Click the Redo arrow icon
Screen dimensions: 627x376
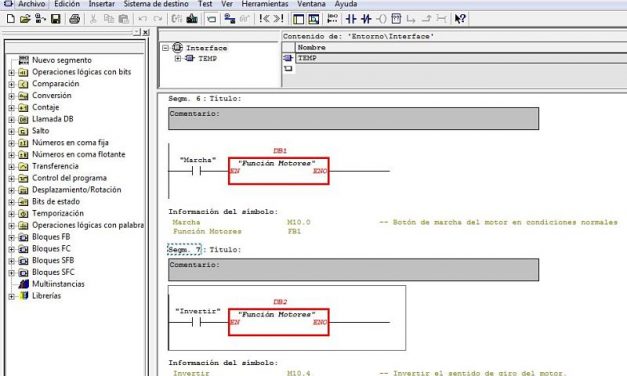point(158,19)
